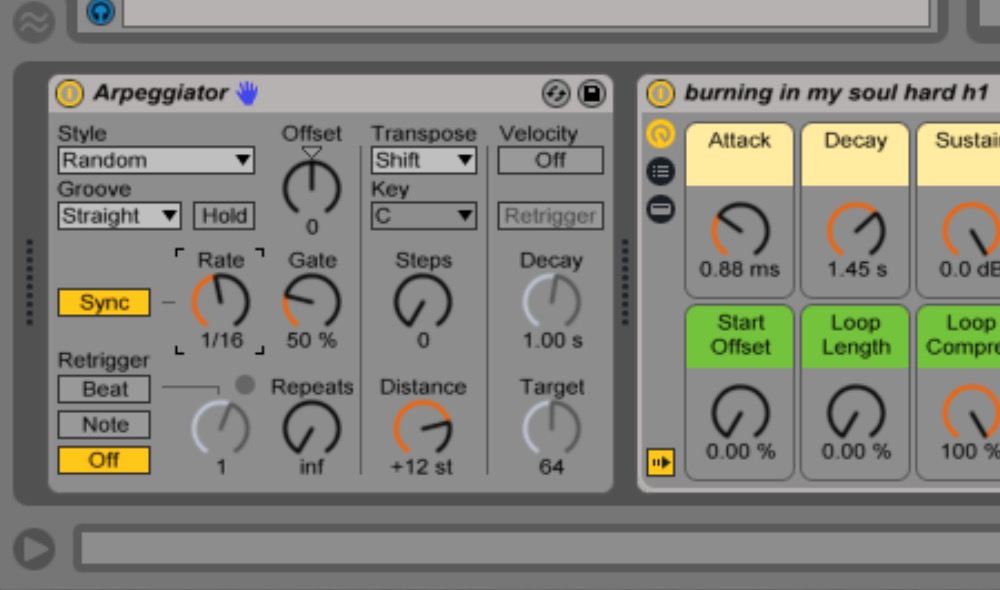This screenshot has height=590, width=1000.
Task: Click the retrigger interval knob showing 1
Action: pos(220,428)
